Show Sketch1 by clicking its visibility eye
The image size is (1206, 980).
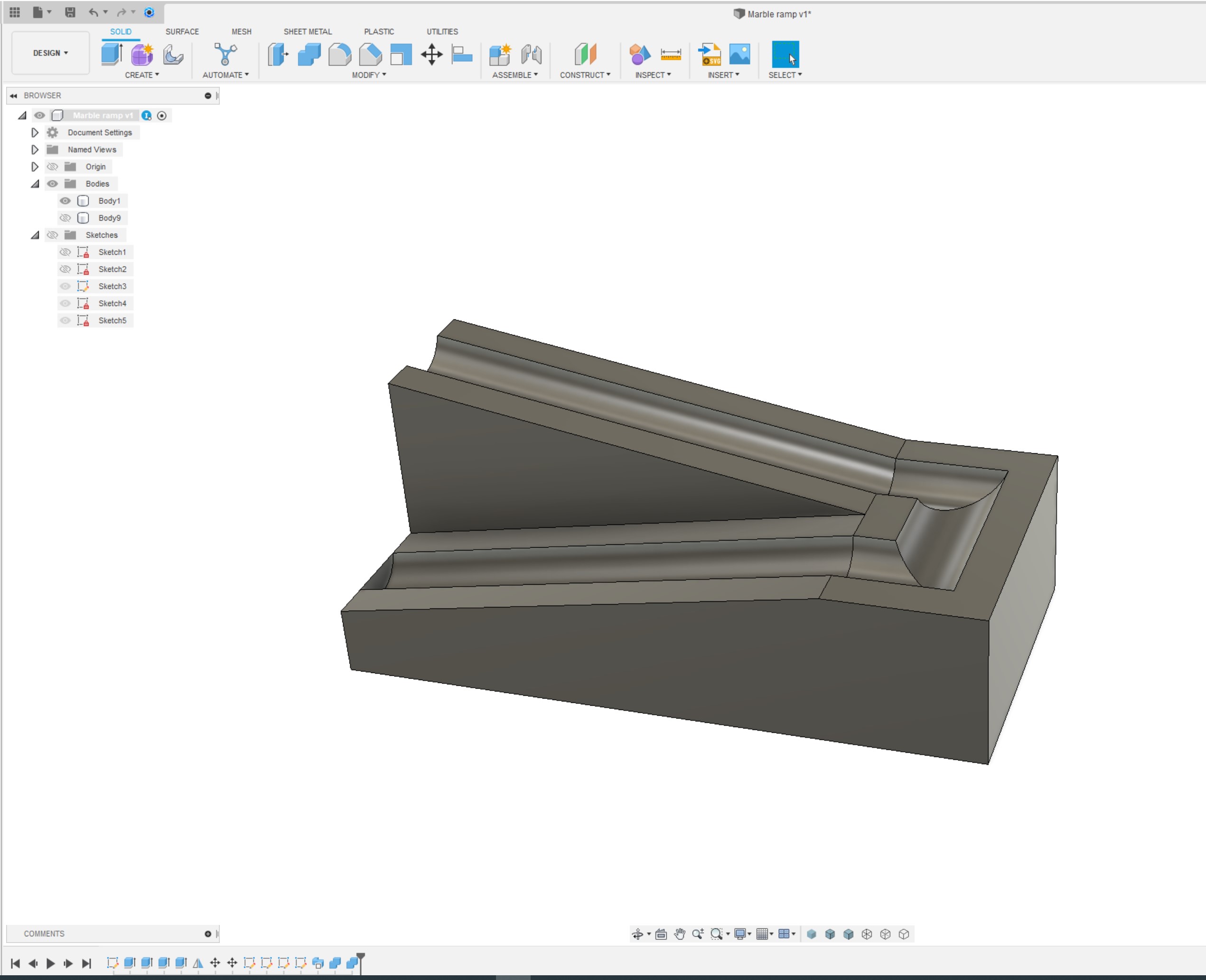click(x=65, y=252)
